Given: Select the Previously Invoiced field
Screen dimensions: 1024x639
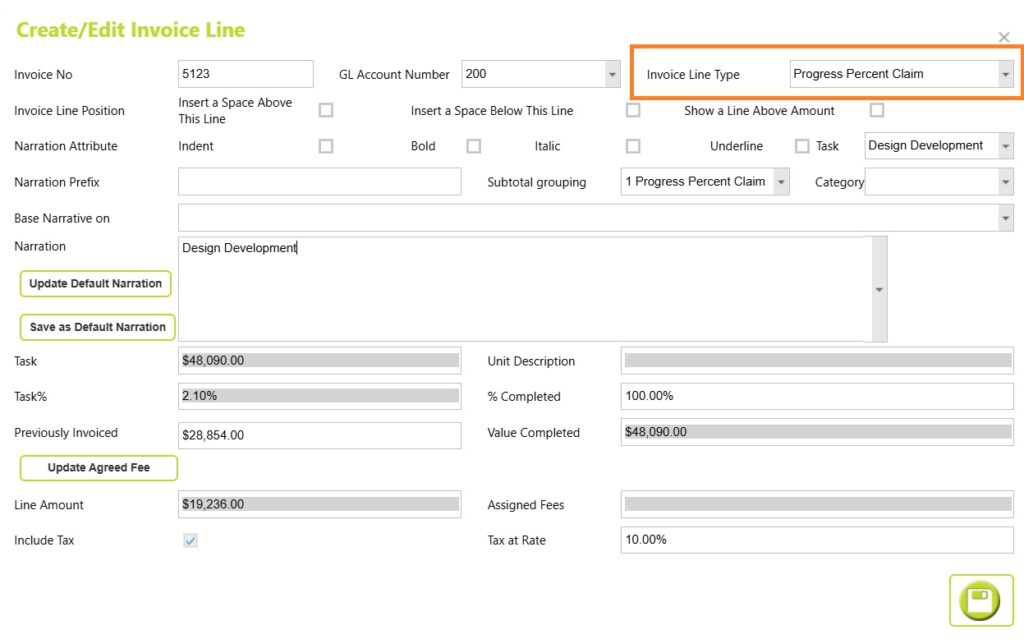Looking at the screenshot, I should pyautogui.click(x=319, y=435).
